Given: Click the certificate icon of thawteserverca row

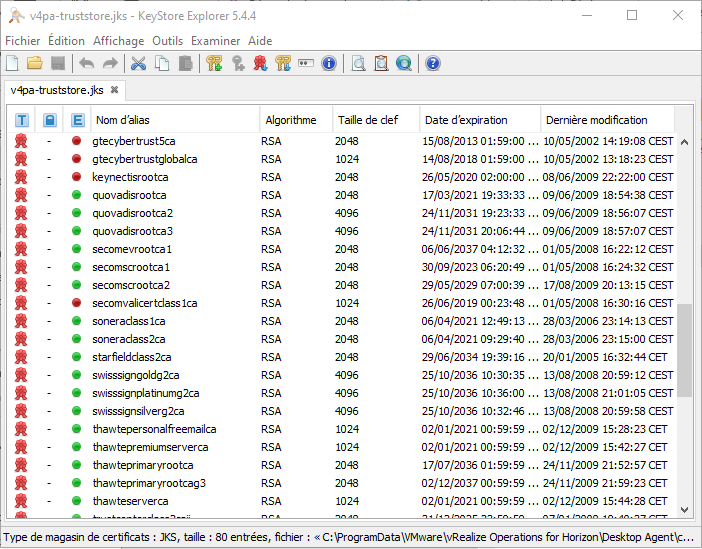Looking at the screenshot, I should pyautogui.click(x=21, y=501).
